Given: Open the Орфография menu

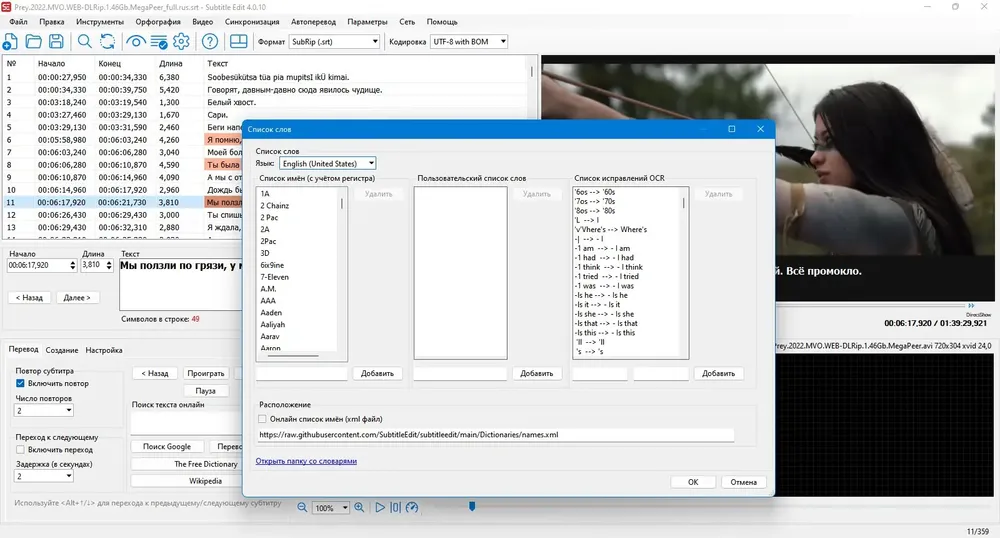Looking at the screenshot, I should [158, 22].
